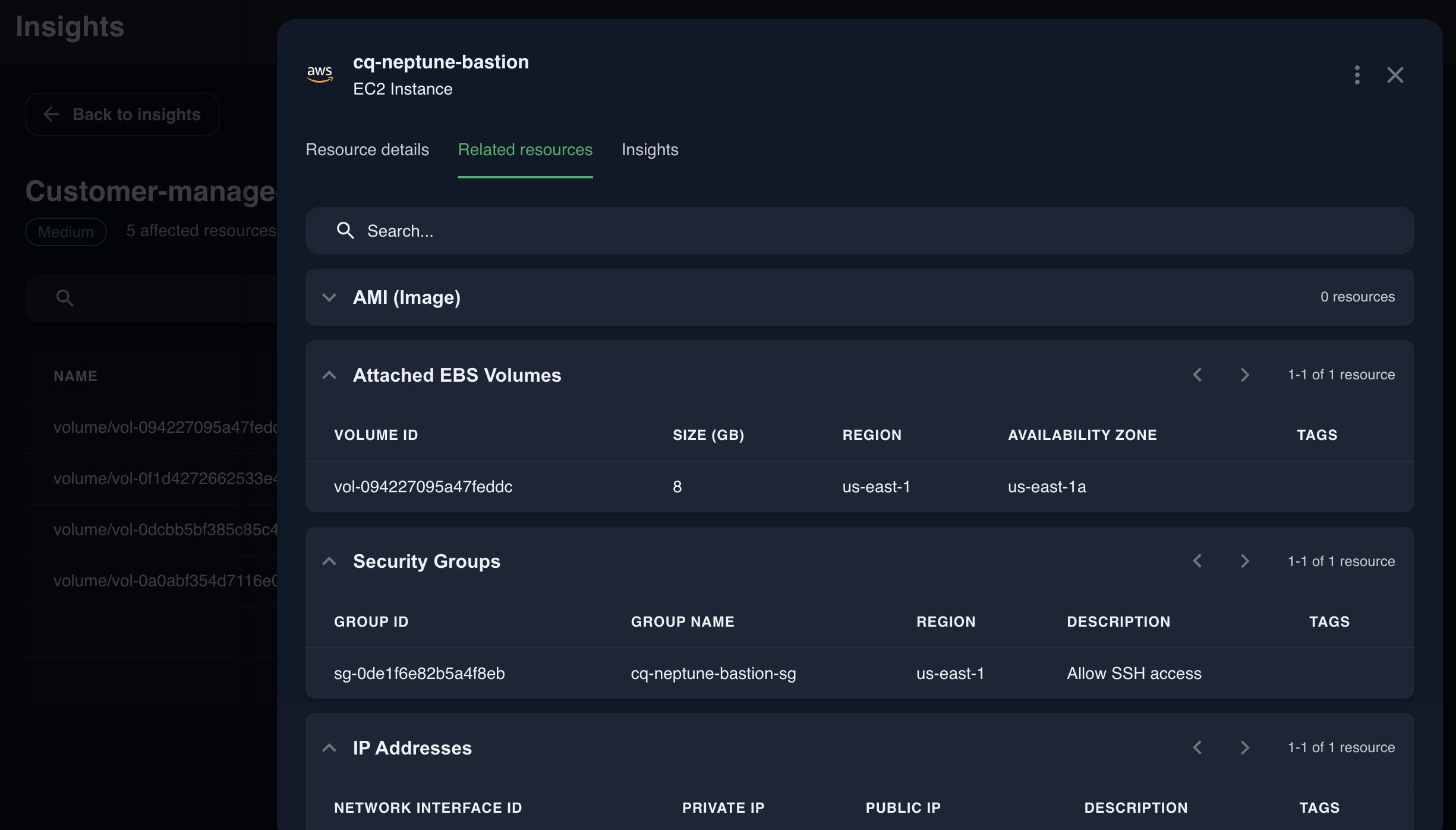Select volume/vol-0f1d4272662533e4 row in background list
The width and height of the screenshot is (1456, 830).
tap(151, 479)
